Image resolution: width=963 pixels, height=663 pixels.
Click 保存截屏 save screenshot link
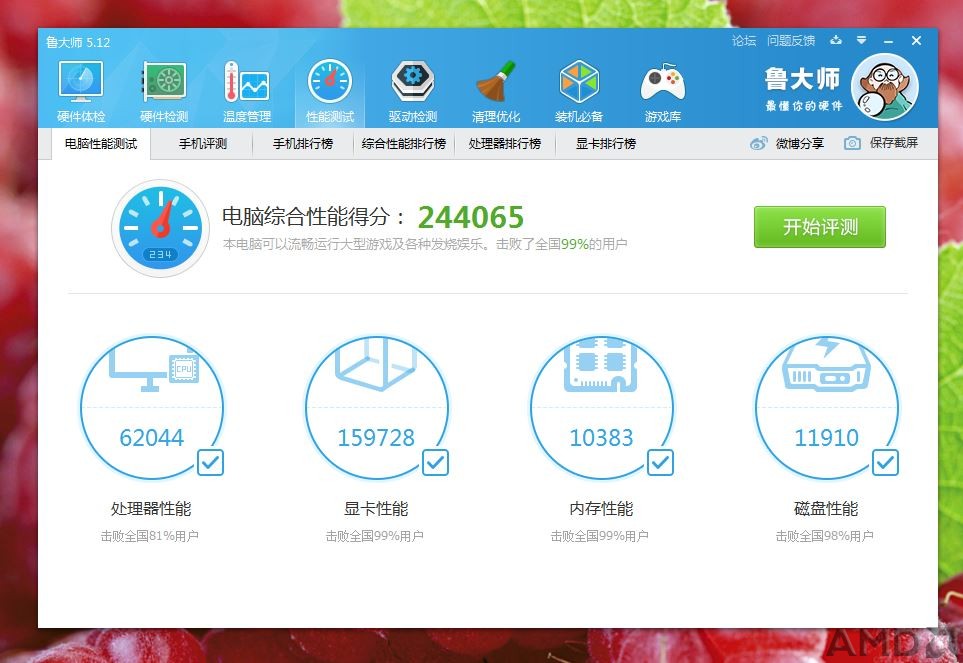894,144
